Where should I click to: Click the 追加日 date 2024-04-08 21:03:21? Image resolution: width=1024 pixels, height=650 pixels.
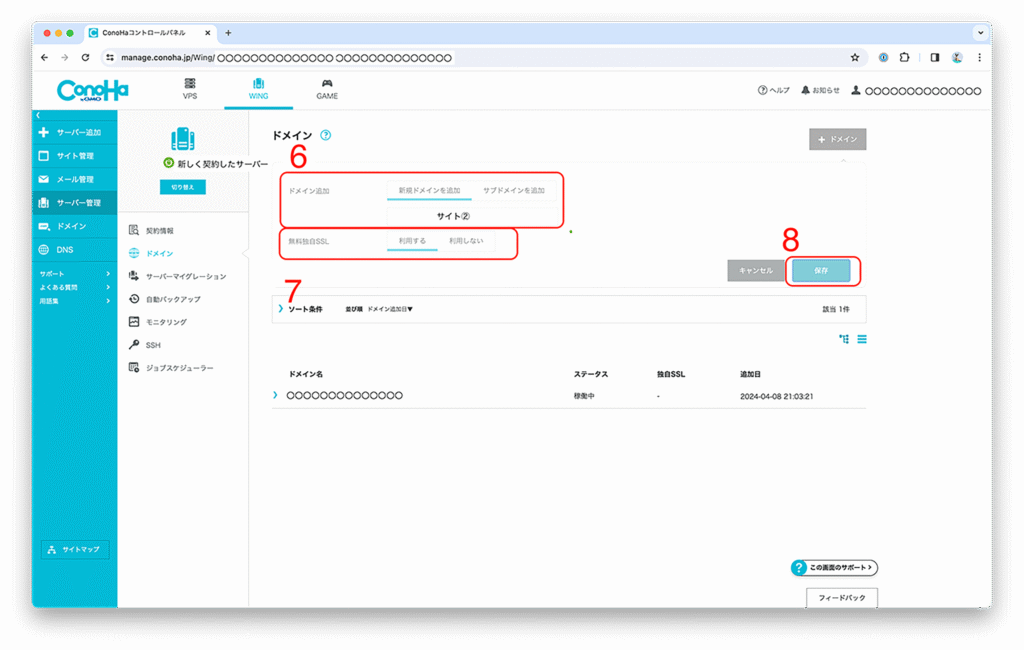[776, 396]
